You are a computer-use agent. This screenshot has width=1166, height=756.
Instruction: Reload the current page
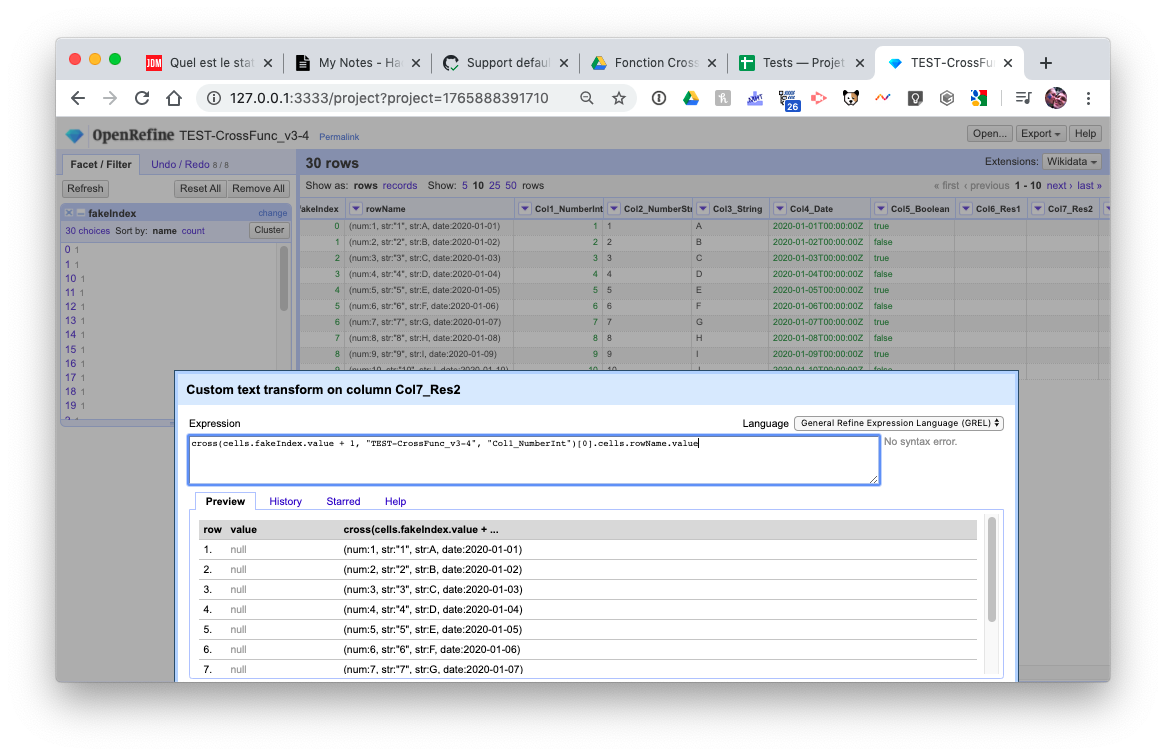(x=142, y=98)
